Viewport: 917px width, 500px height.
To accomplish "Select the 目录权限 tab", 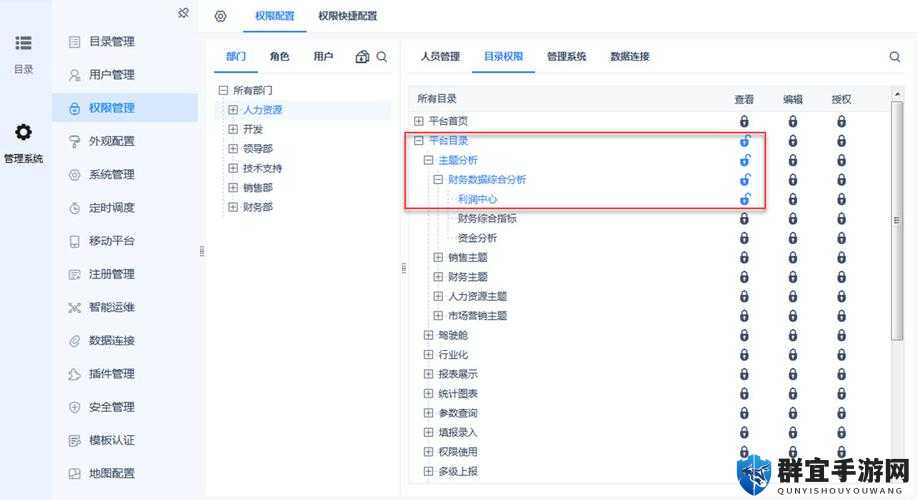I will (503, 57).
